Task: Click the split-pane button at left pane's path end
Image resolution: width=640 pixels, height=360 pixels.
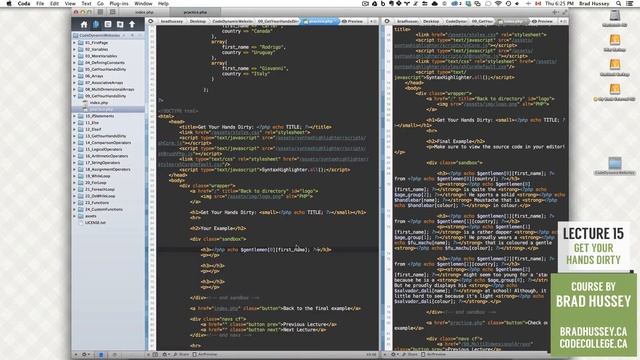Action: [373, 21]
